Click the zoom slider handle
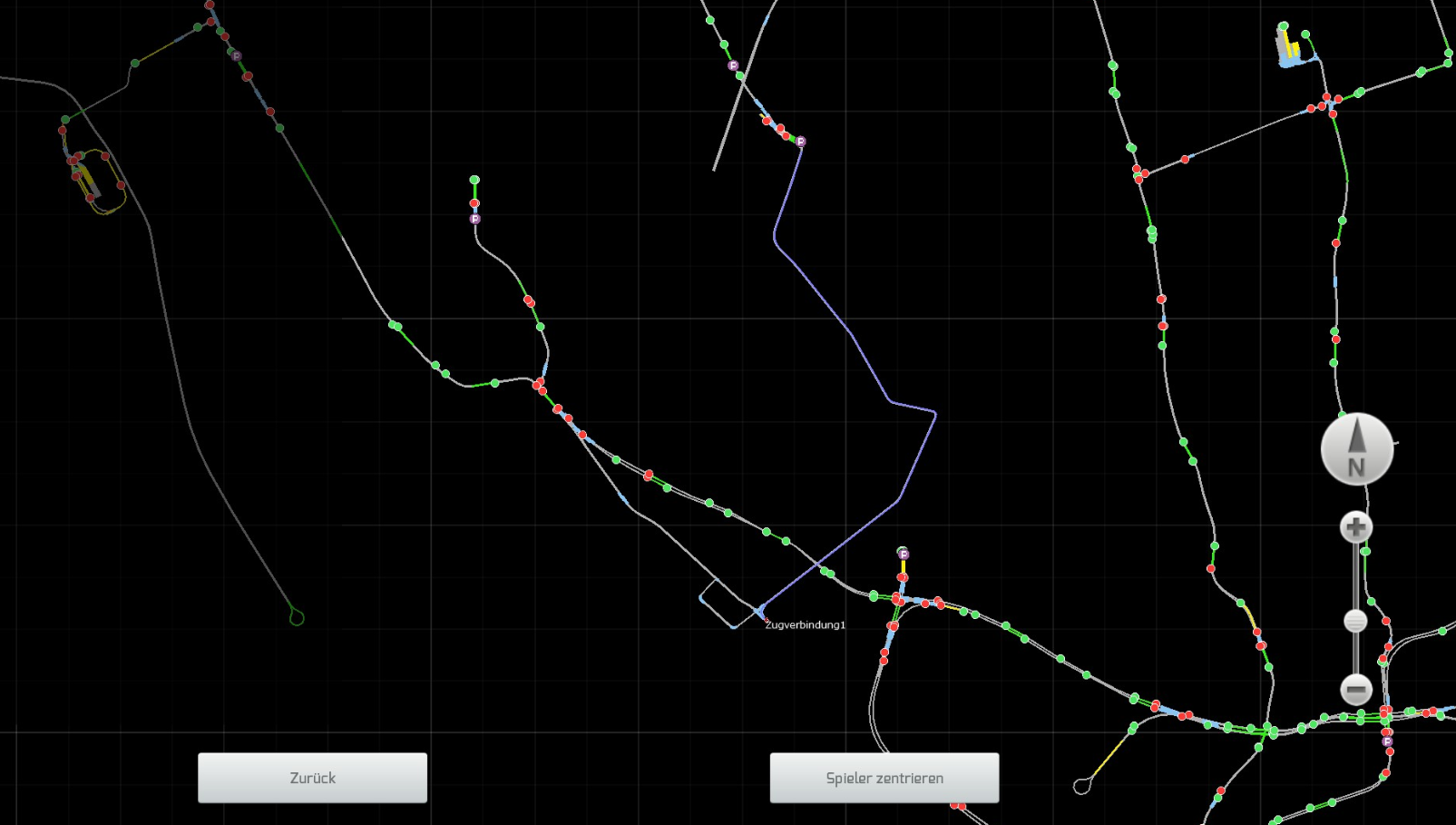The width and height of the screenshot is (1456, 825). [1355, 622]
